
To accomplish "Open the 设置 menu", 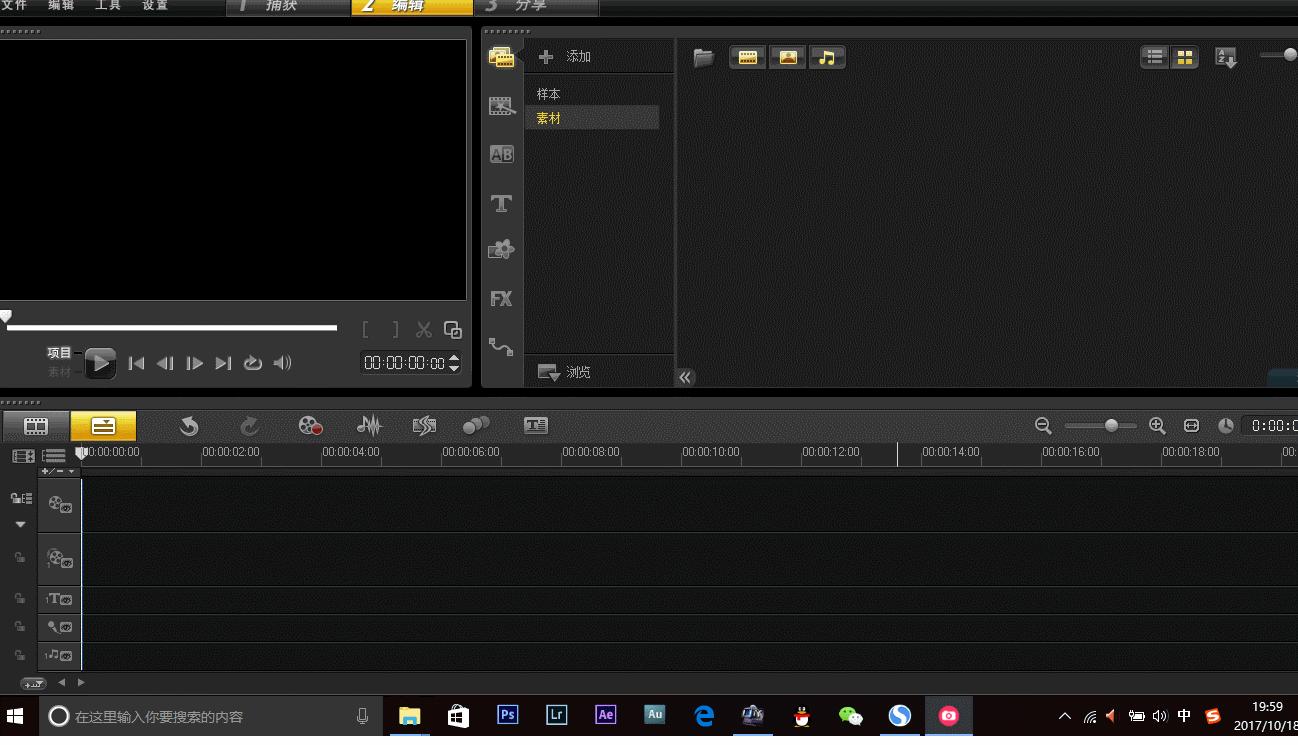I will click(155, 6).
